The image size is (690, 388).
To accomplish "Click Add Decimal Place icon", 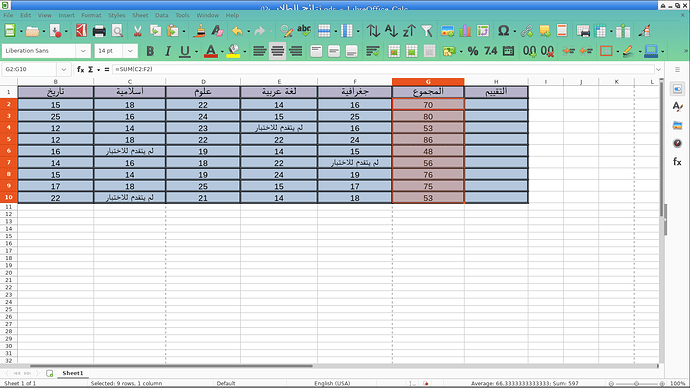I will 530,51.
